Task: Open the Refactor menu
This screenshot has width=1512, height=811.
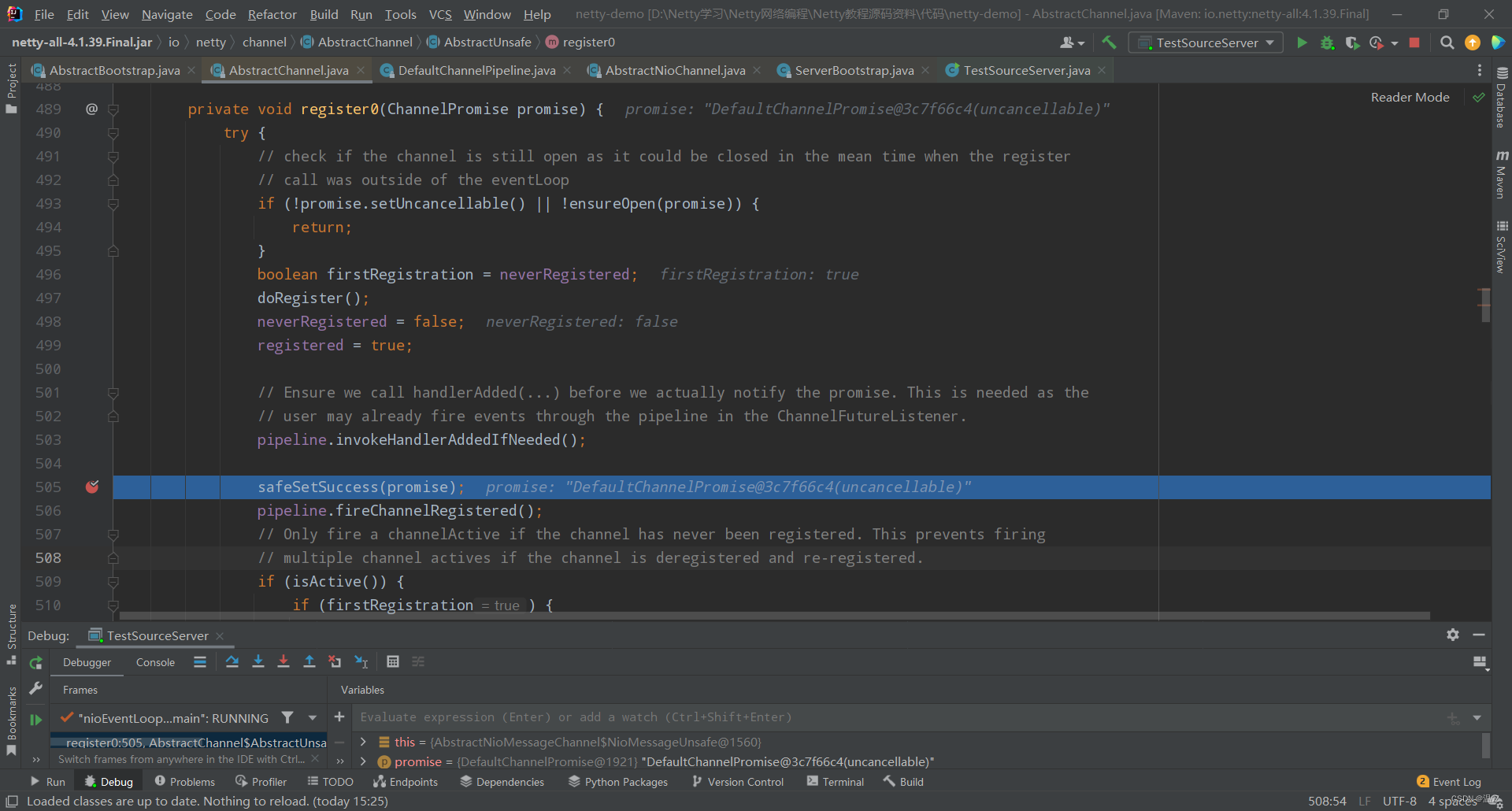Action: (272, 14)
